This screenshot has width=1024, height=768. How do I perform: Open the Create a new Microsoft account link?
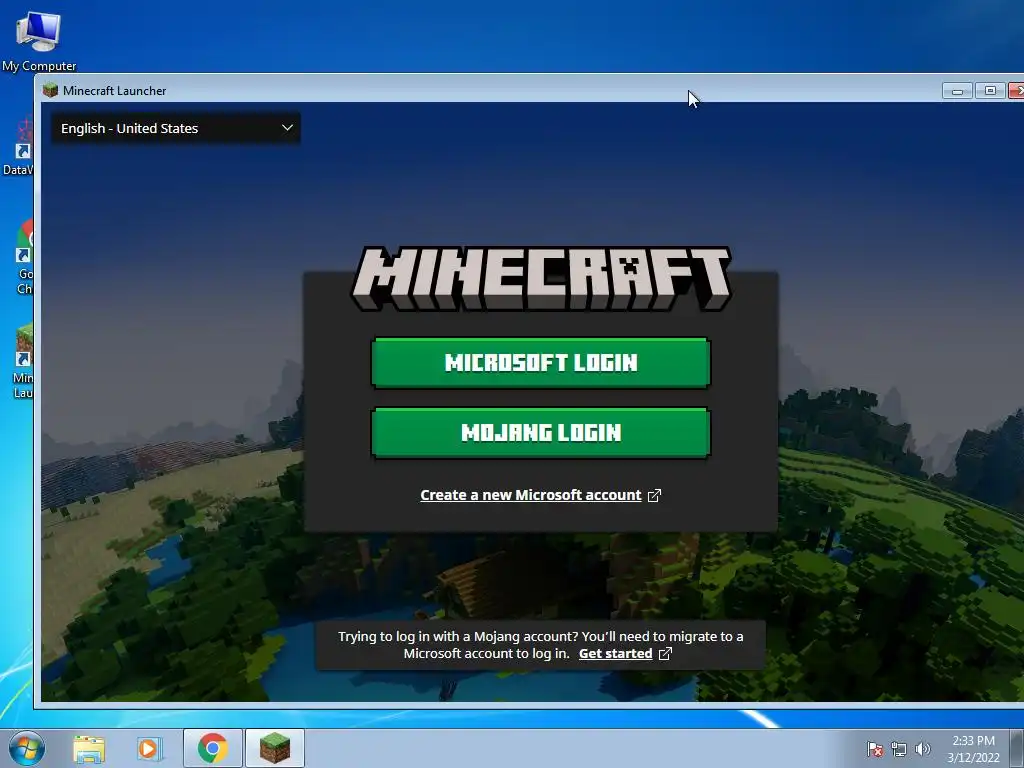tap(540, 495)
